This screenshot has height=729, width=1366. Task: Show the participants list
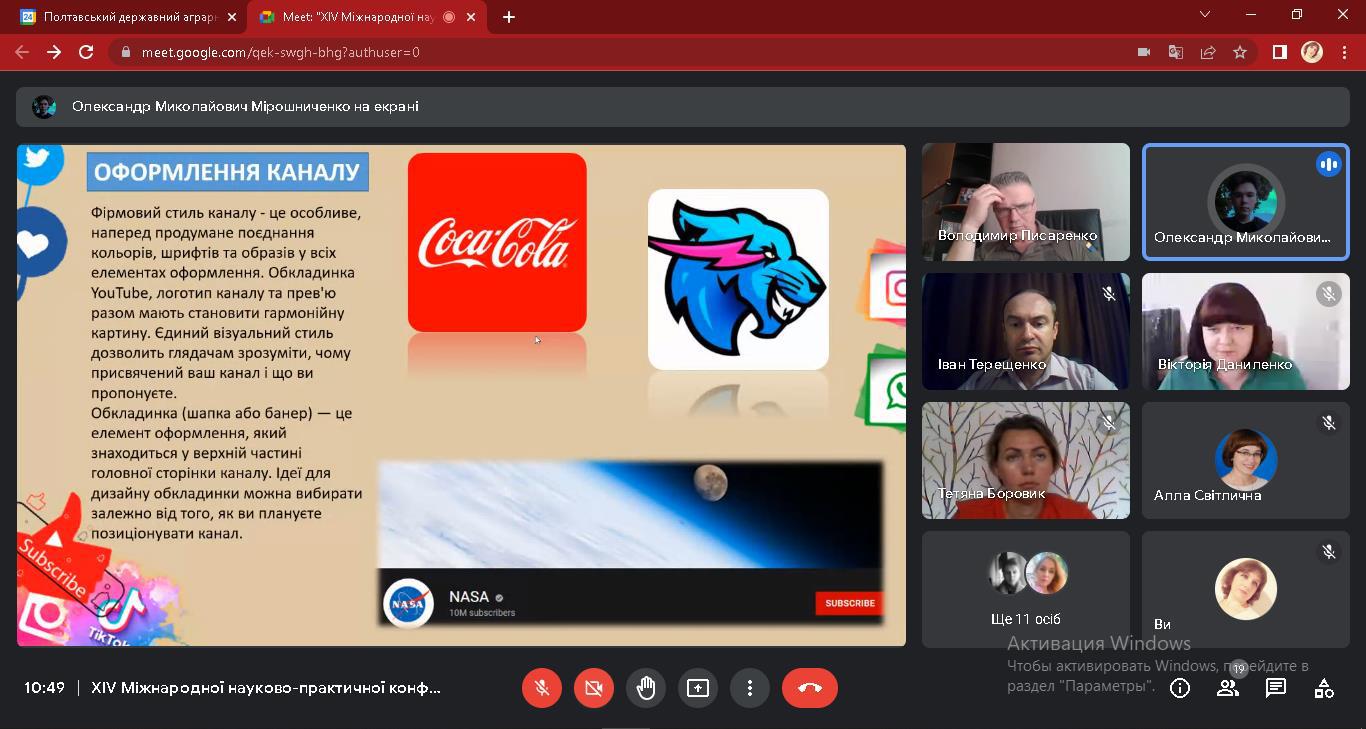point(1228,688)
